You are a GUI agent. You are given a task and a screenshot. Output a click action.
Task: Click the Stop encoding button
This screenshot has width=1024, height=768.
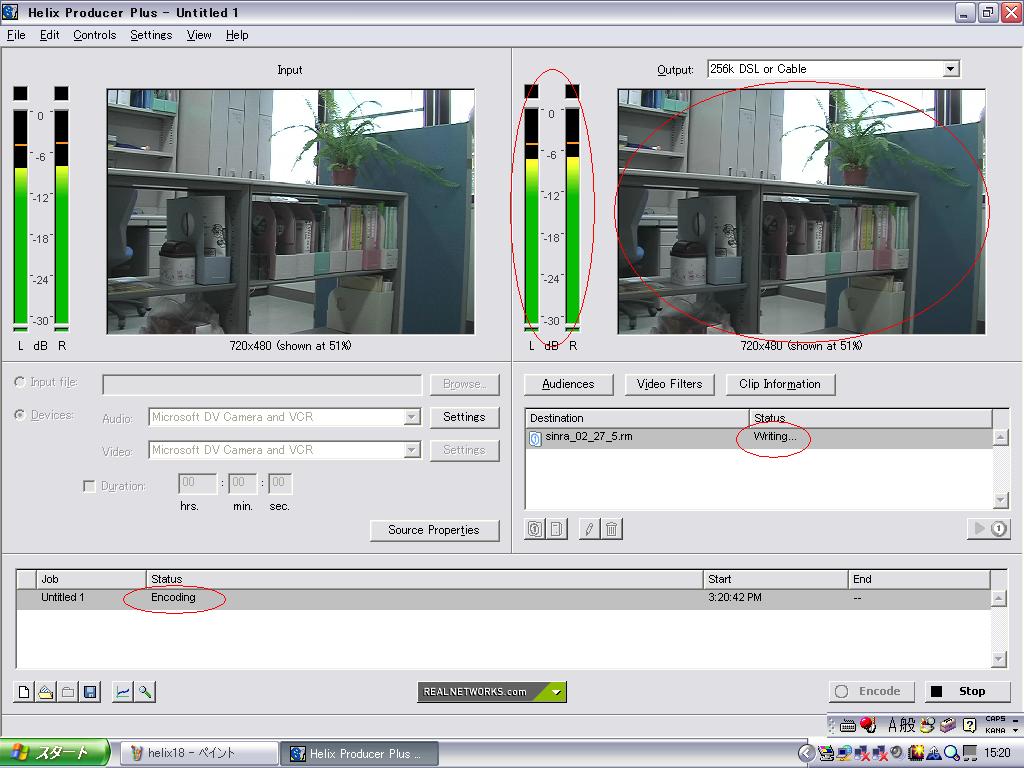(x=967, y=692)
